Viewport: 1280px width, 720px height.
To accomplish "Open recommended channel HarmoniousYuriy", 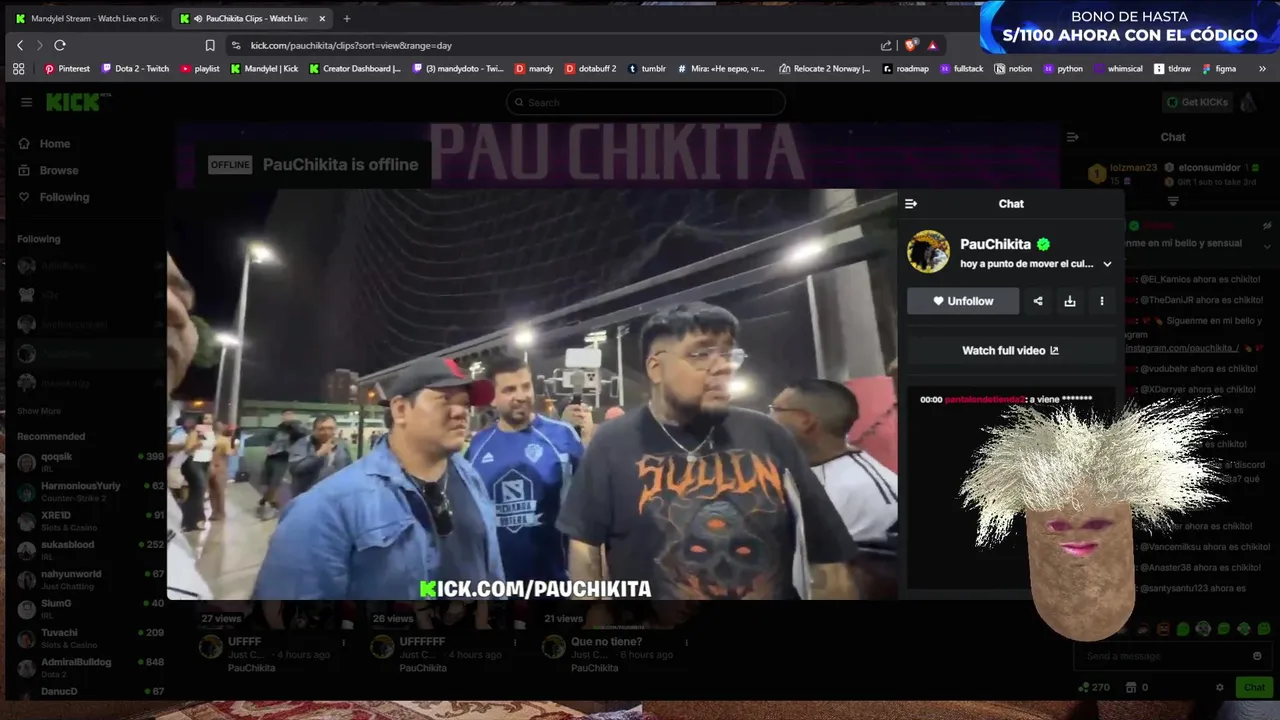I will pyautogui.click(x=90, y=491).
